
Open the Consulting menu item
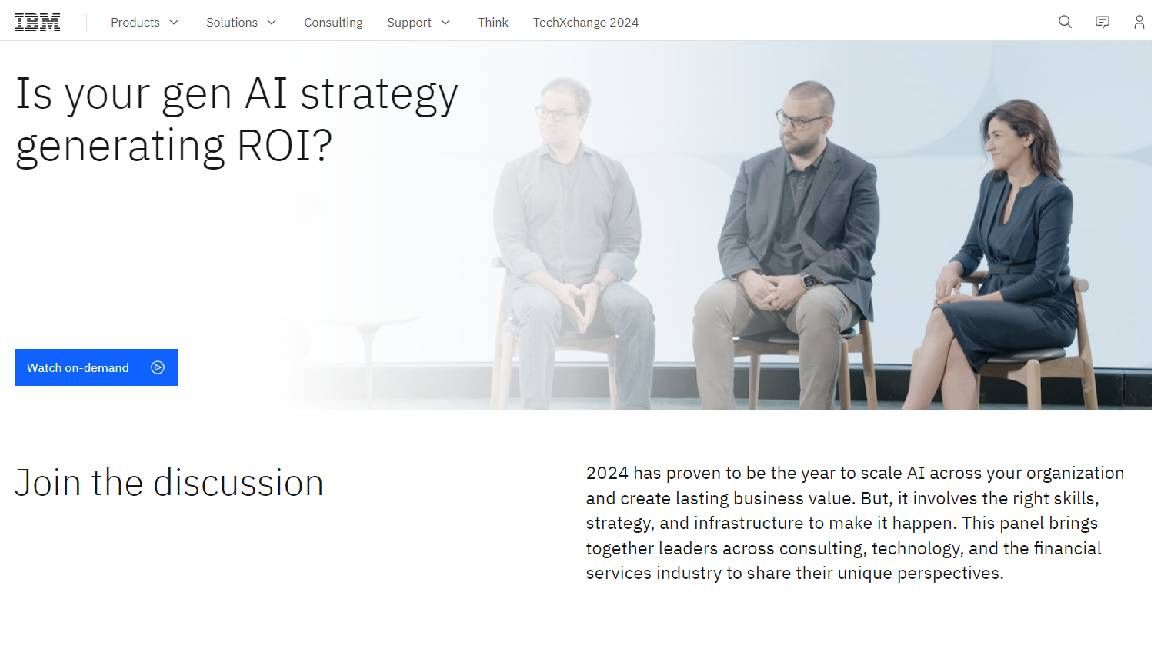point(333,21)
